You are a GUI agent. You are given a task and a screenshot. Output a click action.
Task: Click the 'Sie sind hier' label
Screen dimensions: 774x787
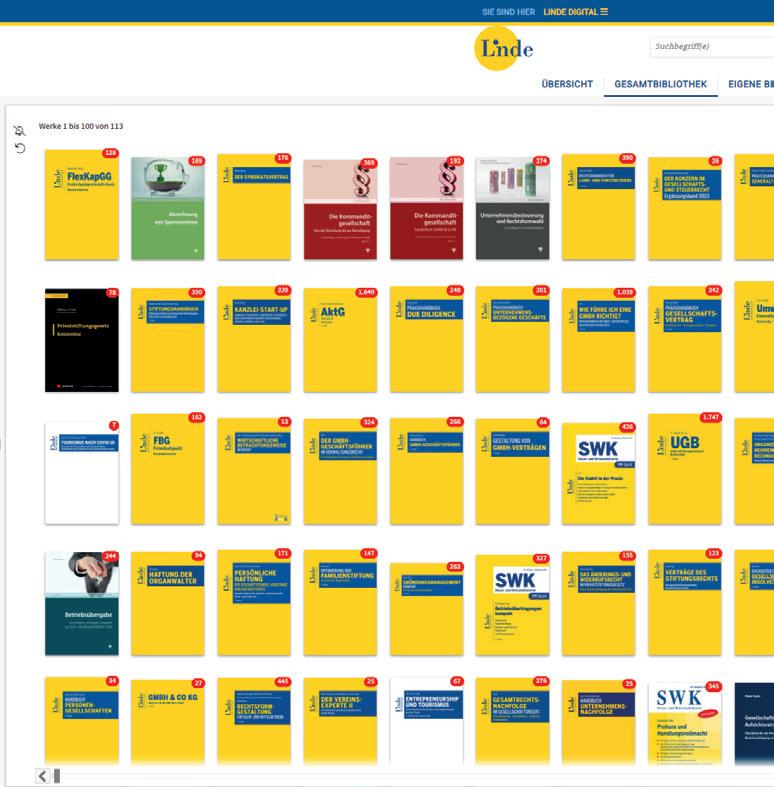pos(508,12)
